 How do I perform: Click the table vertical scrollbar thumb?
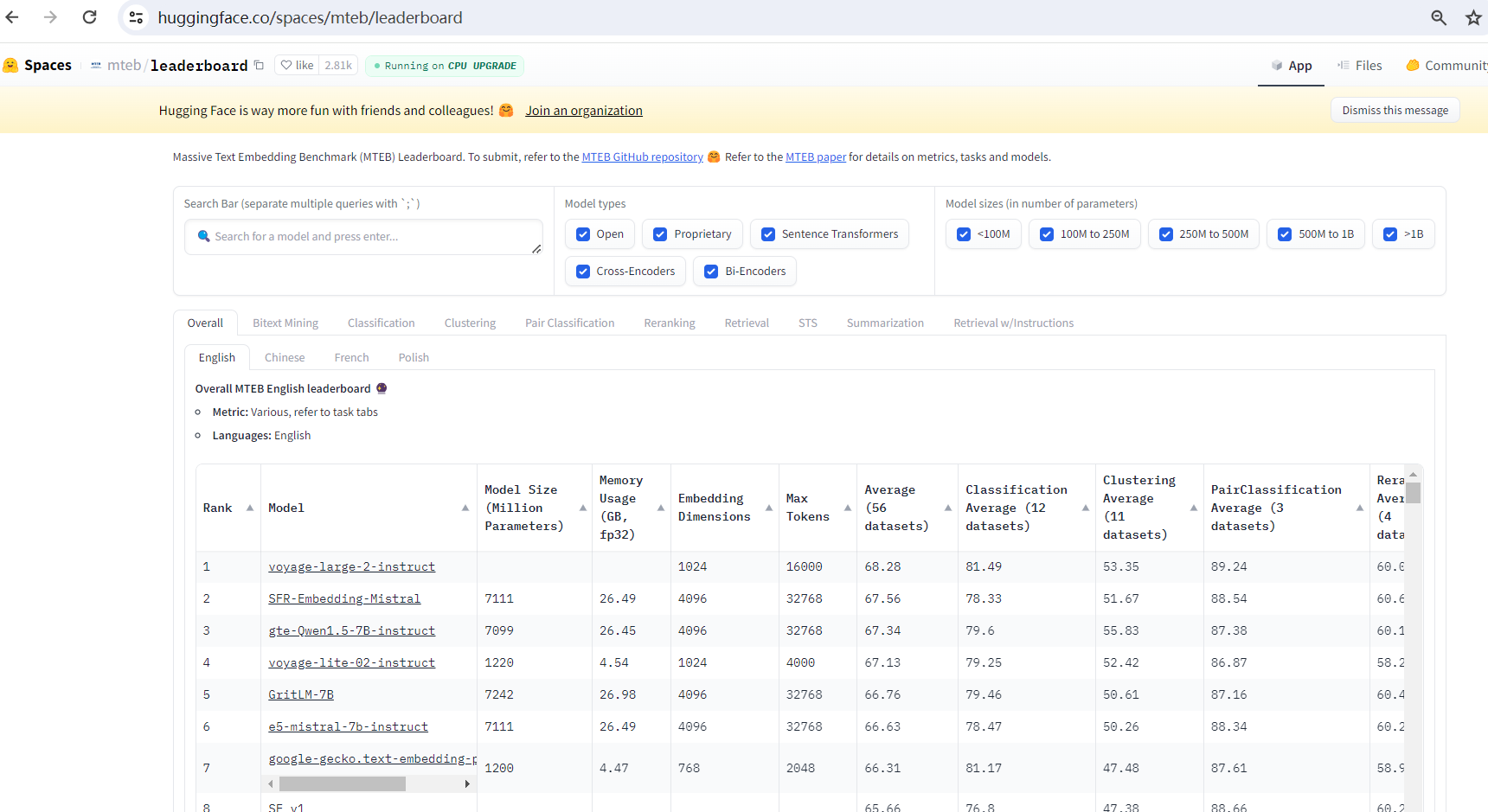point(1414,493)
